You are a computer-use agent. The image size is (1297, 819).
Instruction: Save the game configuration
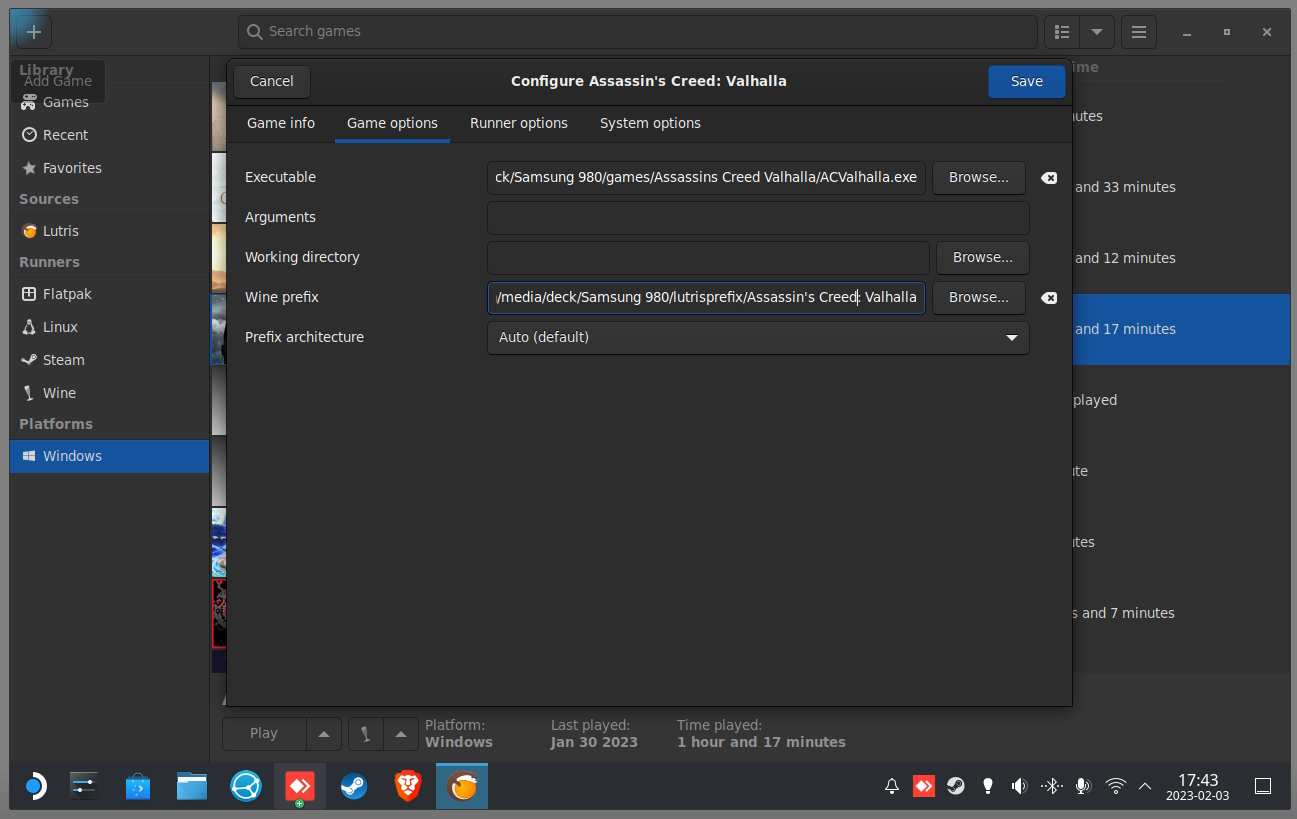click(1027, 82)
